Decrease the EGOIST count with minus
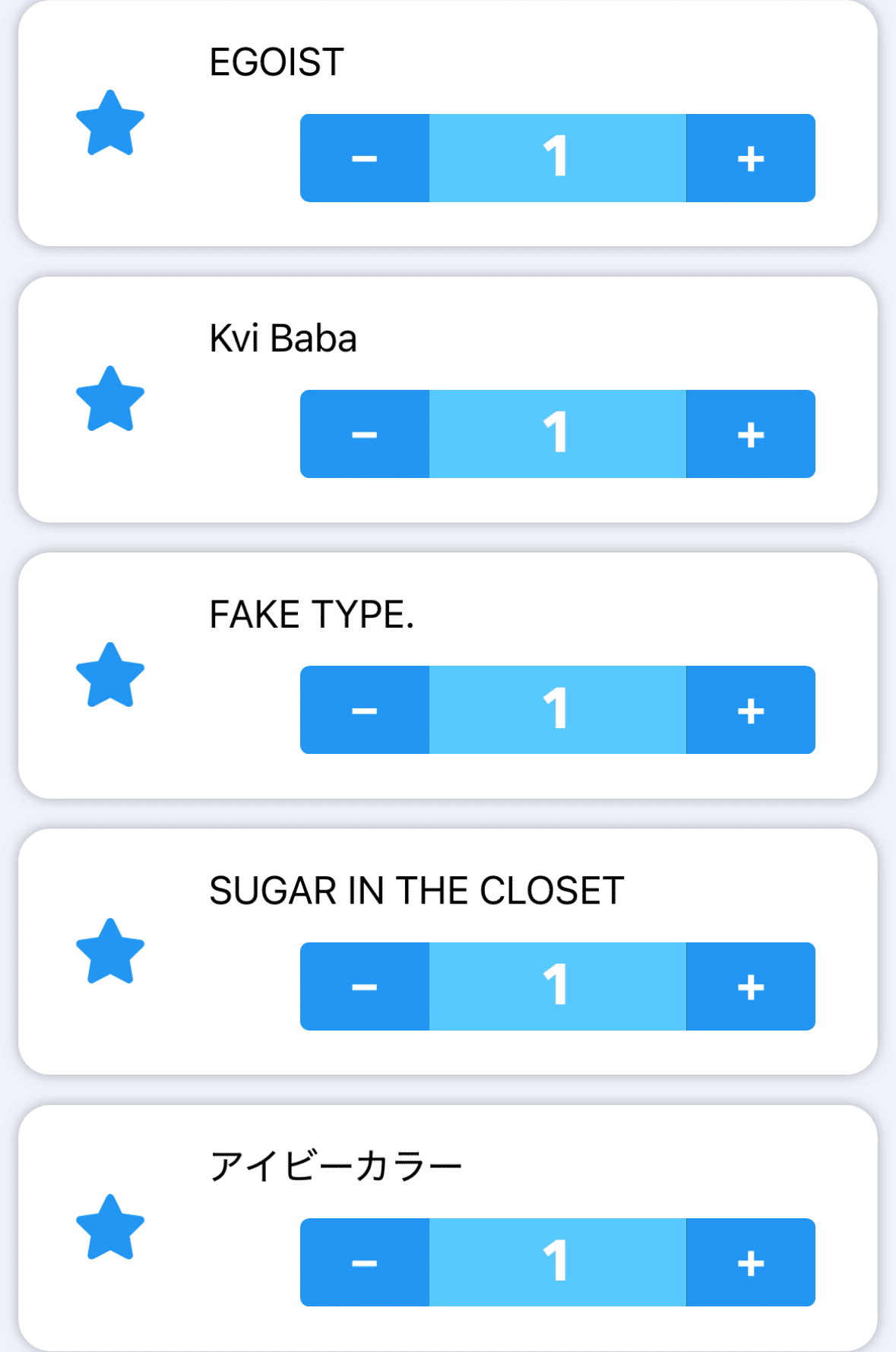Image resolution: width=896 pixels, height=1352 pixels. coord(365,158)
